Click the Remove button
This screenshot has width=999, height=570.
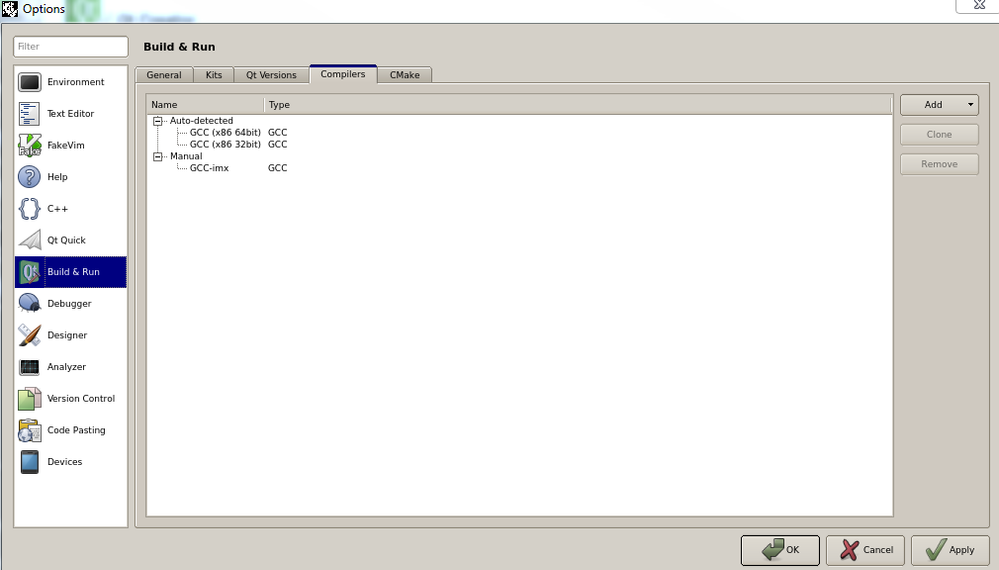[939, 164]
